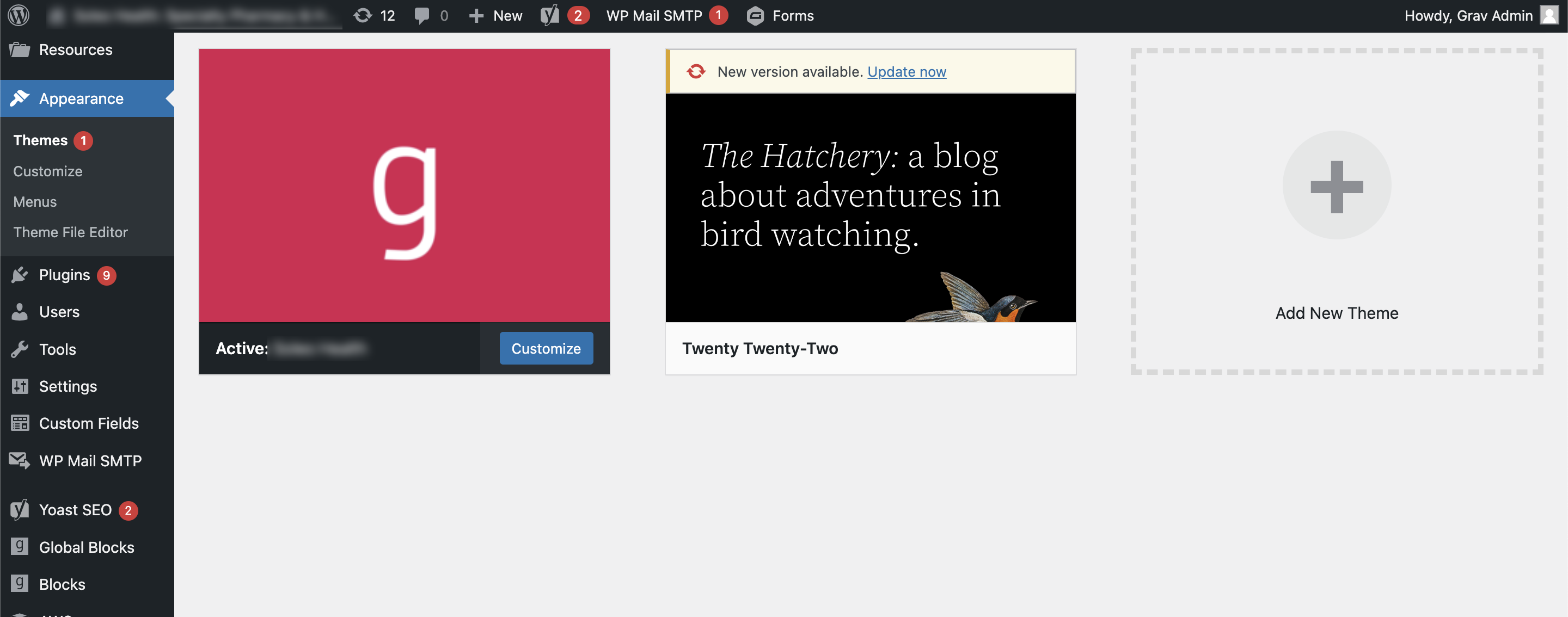The height and width of the screenshot is (617, 1568).
Task: Click the Twenty Twenty-Two theme name
Action: point(759,349)
